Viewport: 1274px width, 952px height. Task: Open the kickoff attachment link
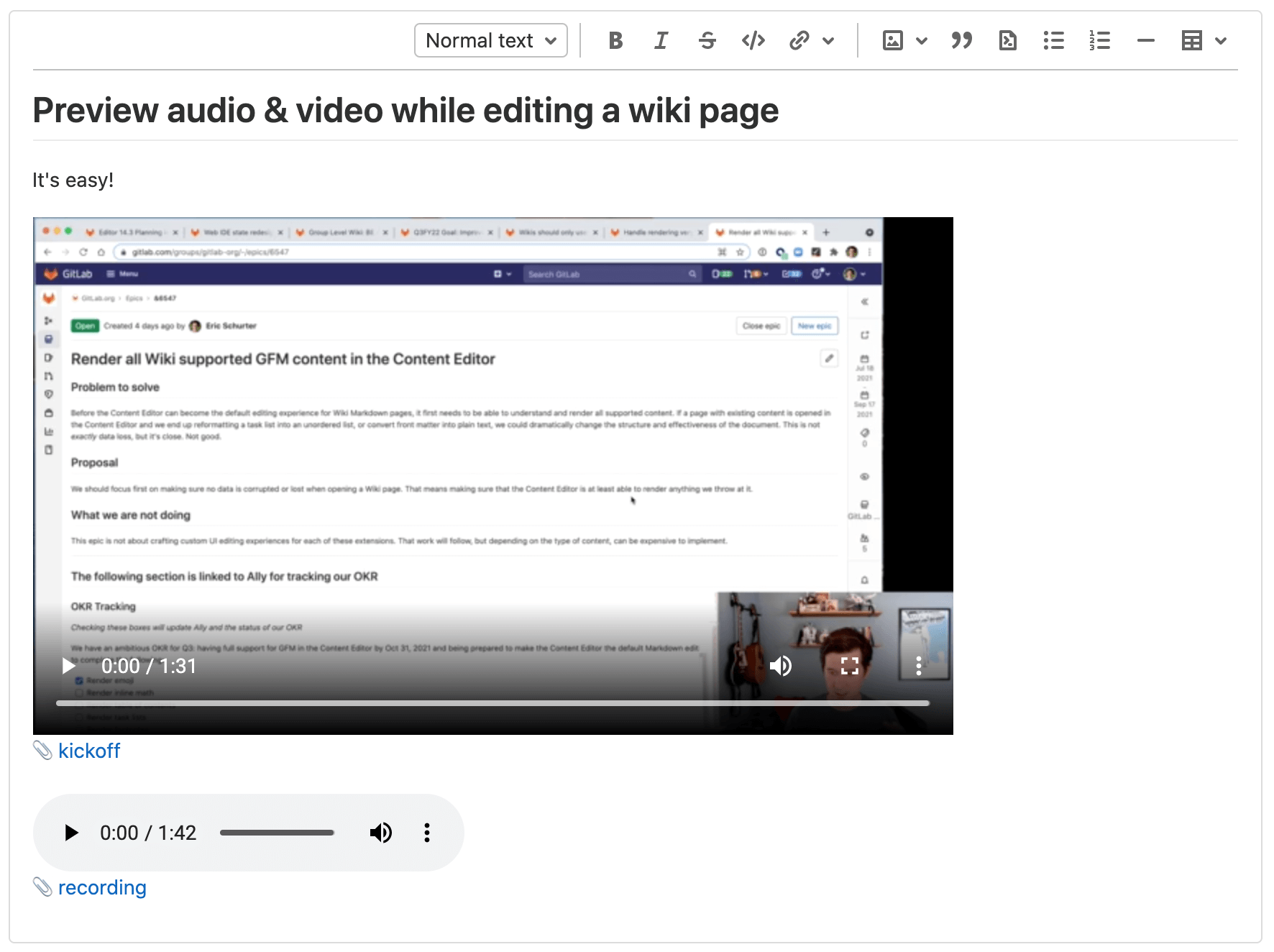coord(89,750)
